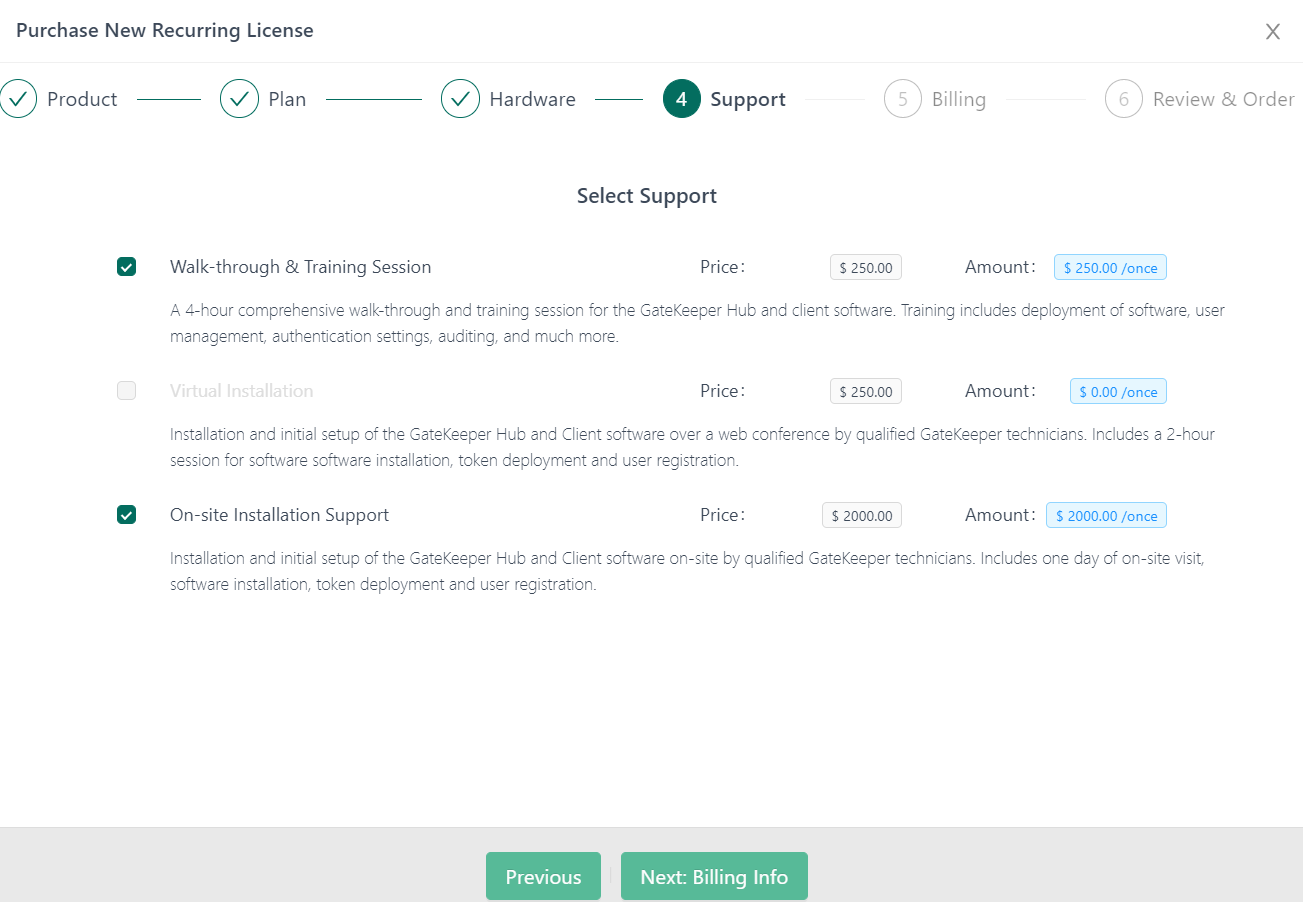Image resolution: width=1303 pixels, height=902 pixels.
Task: Select the Review & Order step label
Action: pos(1223,99)
